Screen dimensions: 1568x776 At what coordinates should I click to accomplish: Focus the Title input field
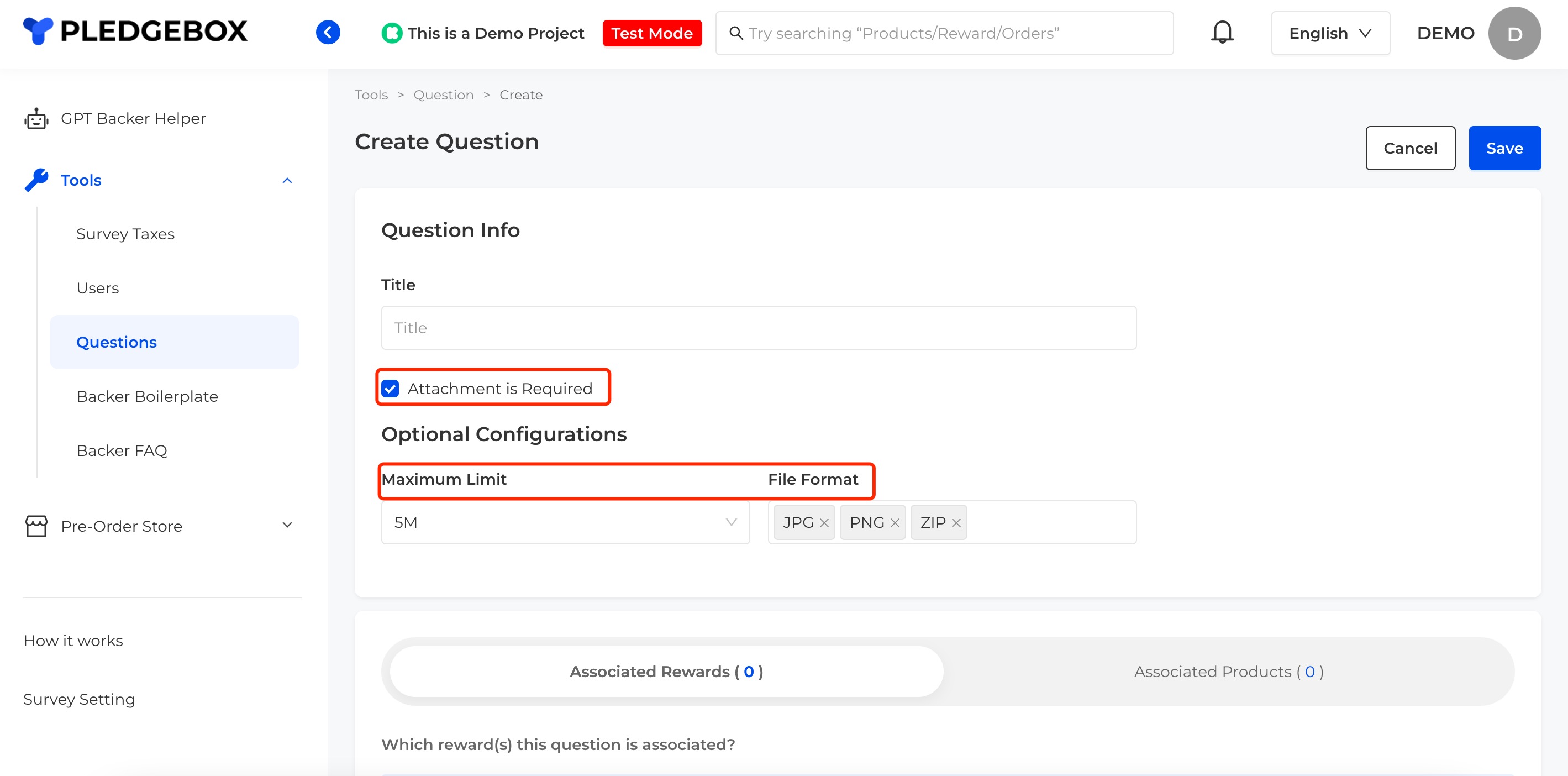(x=759, y=328)
